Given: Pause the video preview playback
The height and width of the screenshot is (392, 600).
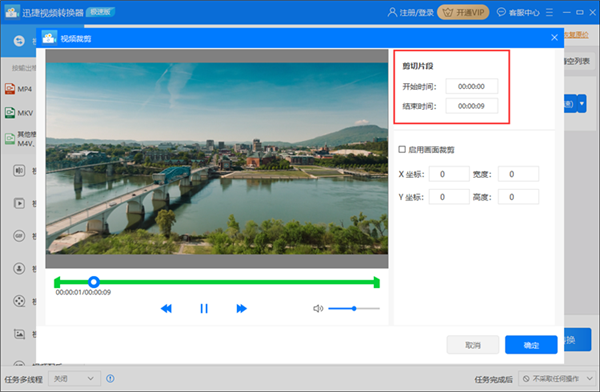Looking at the screenshot, I should point(204,309).
